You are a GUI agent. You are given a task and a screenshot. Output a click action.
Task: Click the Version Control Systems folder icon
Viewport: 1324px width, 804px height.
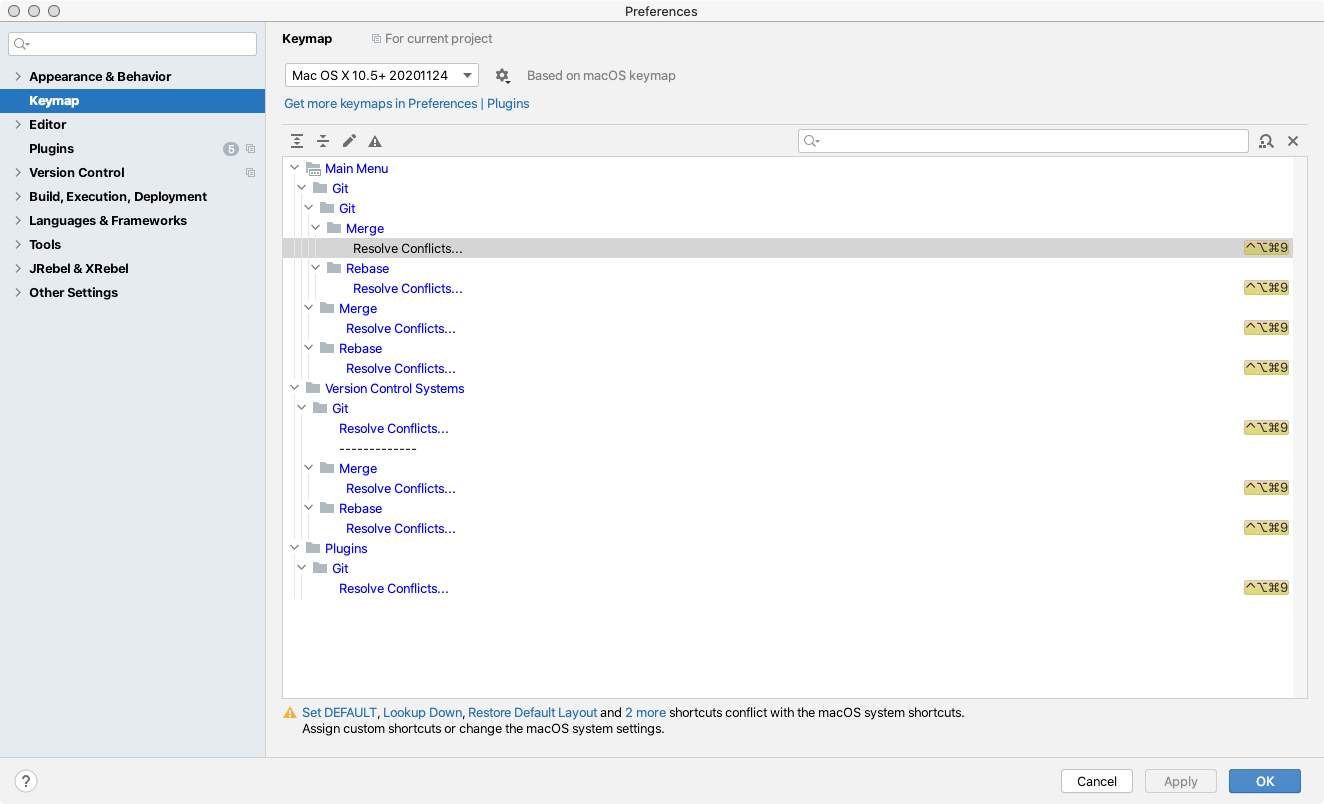pos(313,388)
